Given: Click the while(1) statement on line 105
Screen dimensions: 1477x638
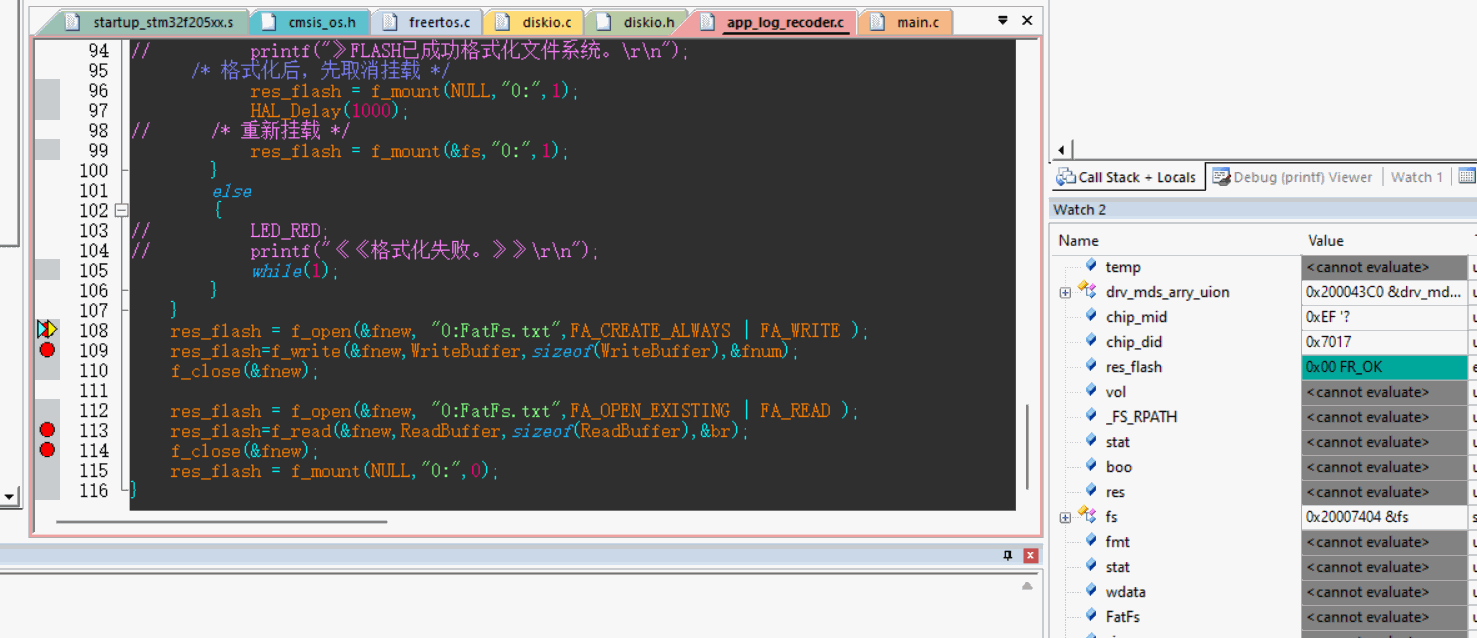Looking at the screenshot, I should point(295,271).
